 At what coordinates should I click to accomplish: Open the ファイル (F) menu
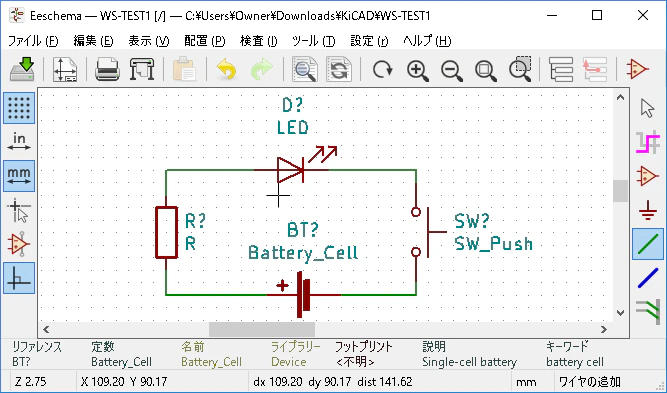(x=33, y=41)
